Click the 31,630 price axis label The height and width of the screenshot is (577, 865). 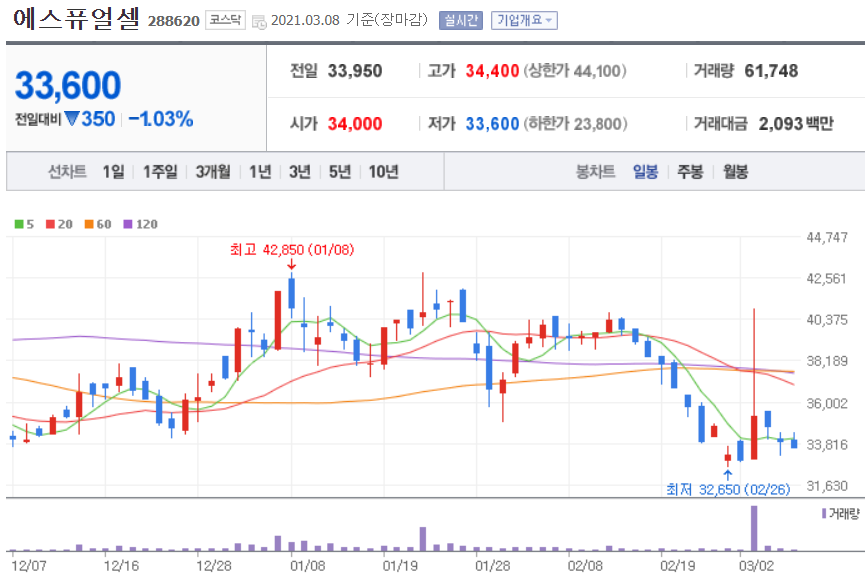pos(826,486)
